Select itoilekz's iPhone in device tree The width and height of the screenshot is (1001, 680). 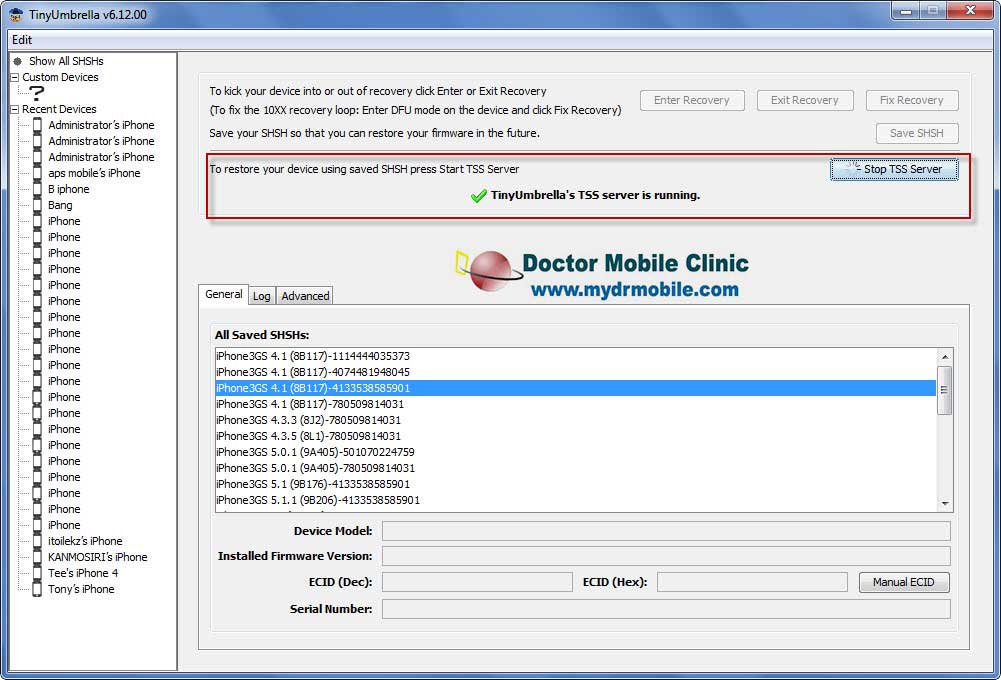tap(85, 541)
